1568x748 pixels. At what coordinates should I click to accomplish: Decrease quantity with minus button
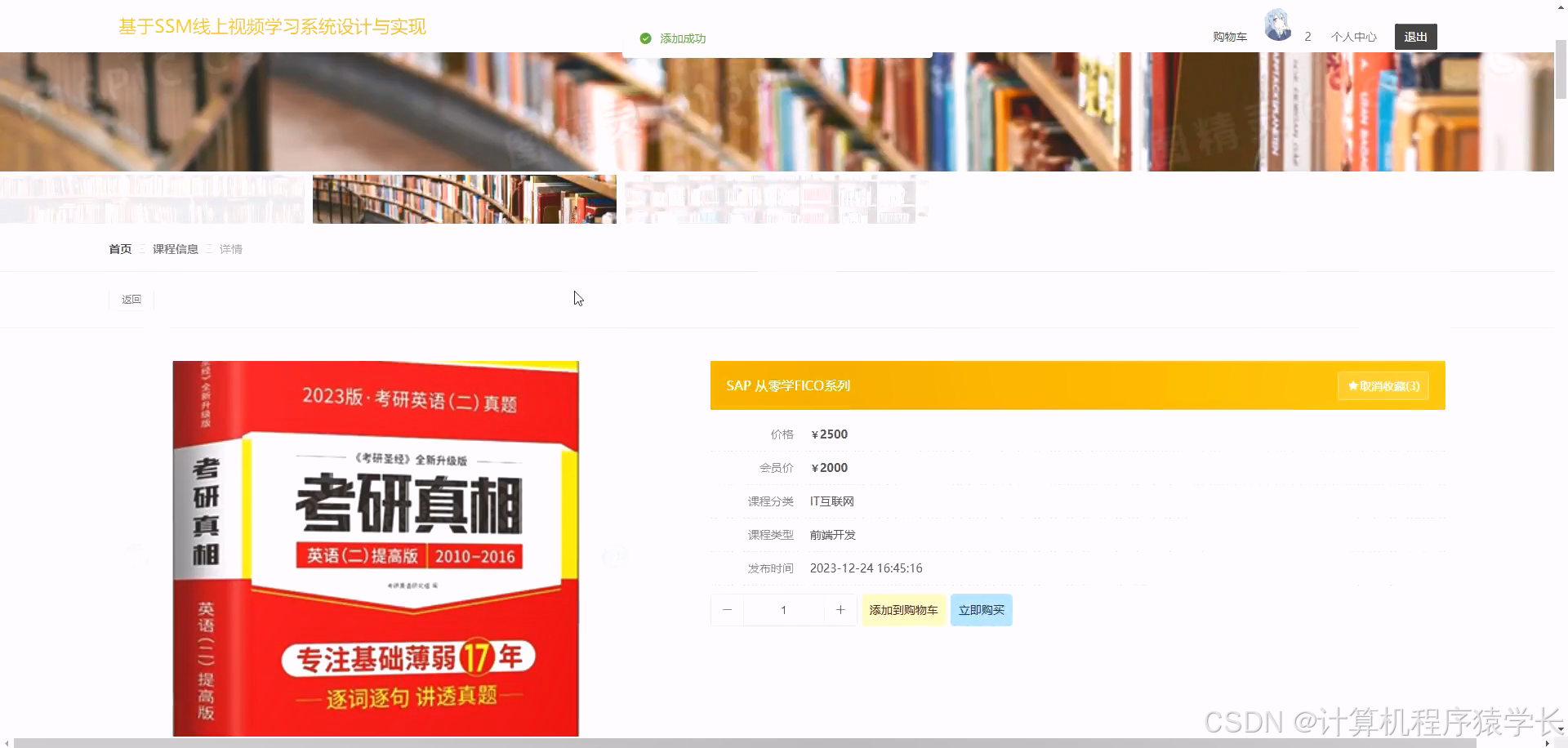pos(727,610)
